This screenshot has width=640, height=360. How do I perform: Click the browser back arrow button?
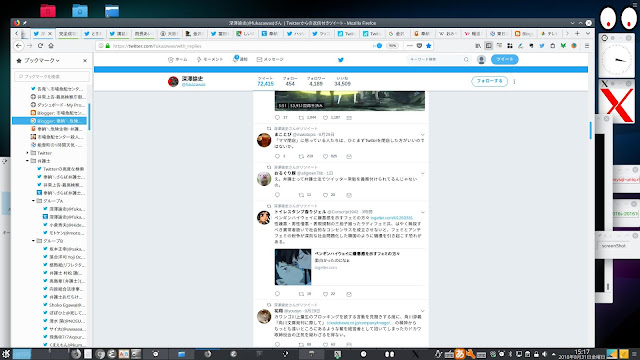(18, 46)
